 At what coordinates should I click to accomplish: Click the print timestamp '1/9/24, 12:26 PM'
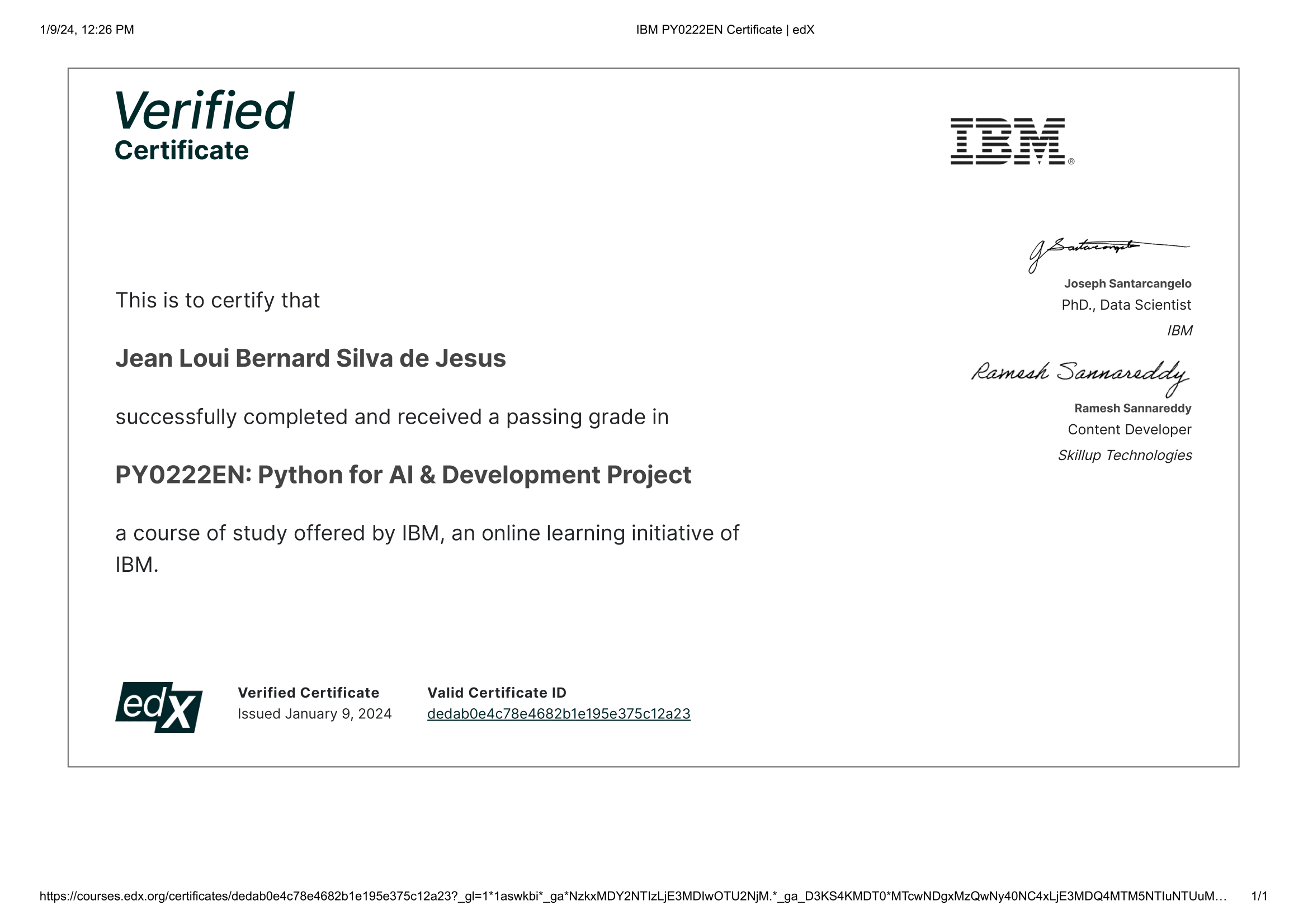[x=87, y=30]
